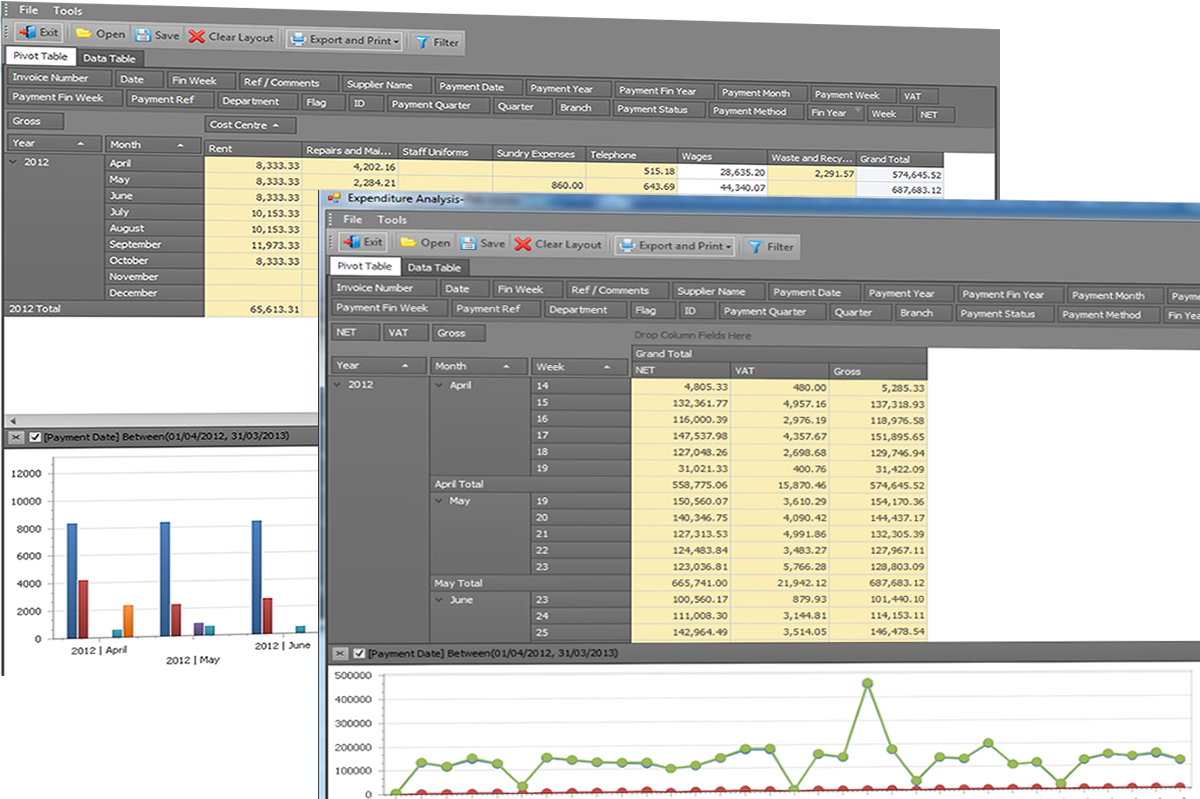This screenshot has height=799, width=1200.
Task: Click the Filter funnel in the background window
Action: (422, 42)
